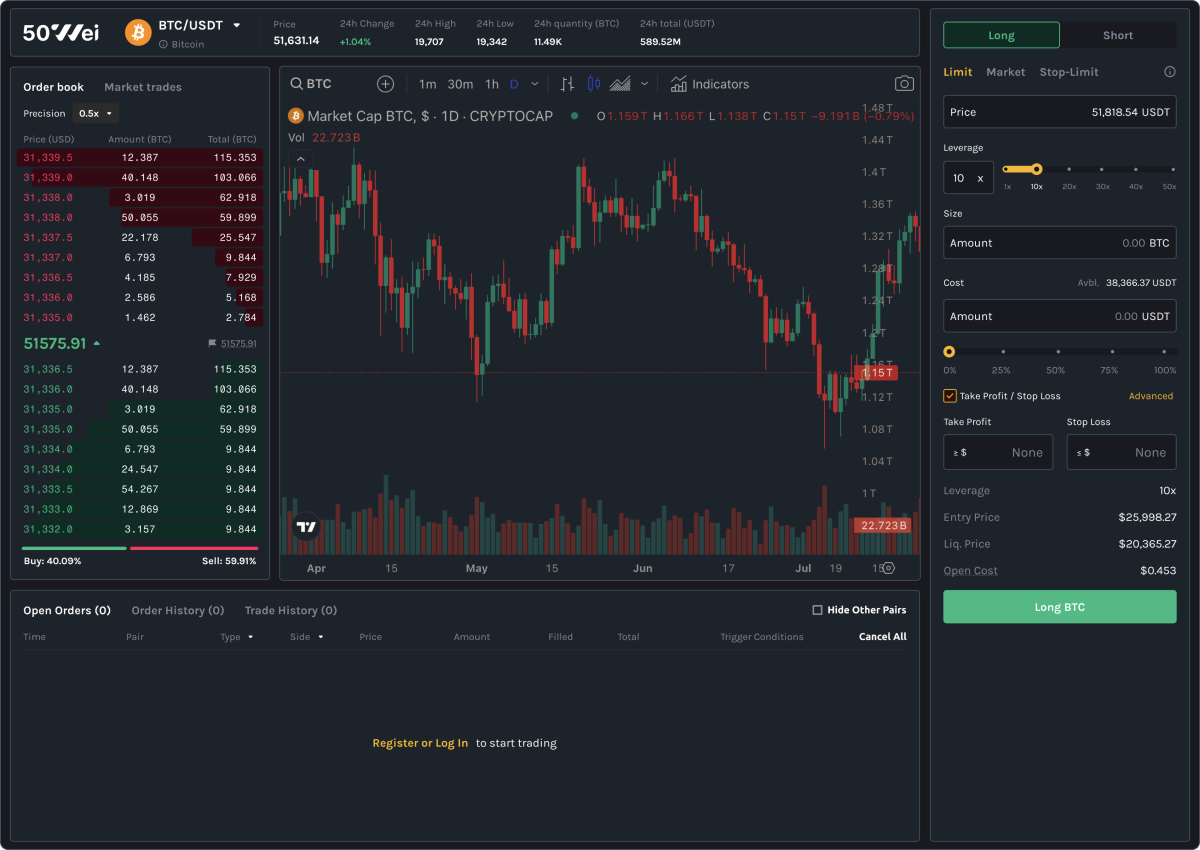Image resolution: width=1200 pixels, height=850 pixels.
Task: Select the area chart style icon
Action: [x=620, y=84]
